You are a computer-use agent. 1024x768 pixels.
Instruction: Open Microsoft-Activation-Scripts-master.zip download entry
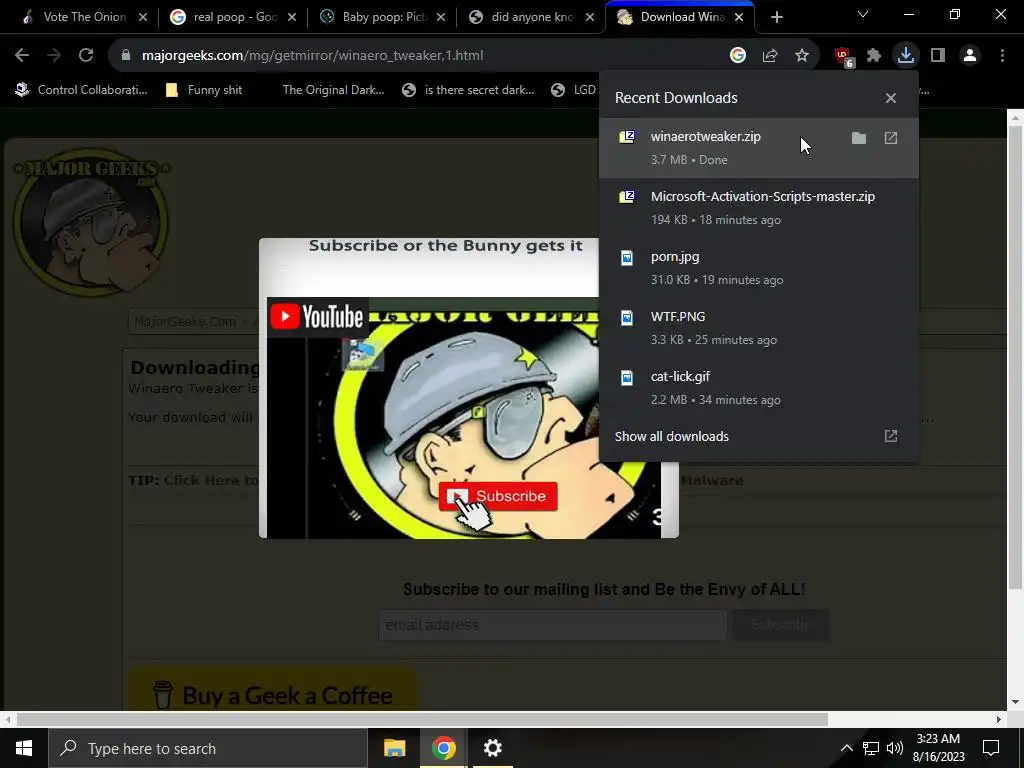click(x=758, y=208)
